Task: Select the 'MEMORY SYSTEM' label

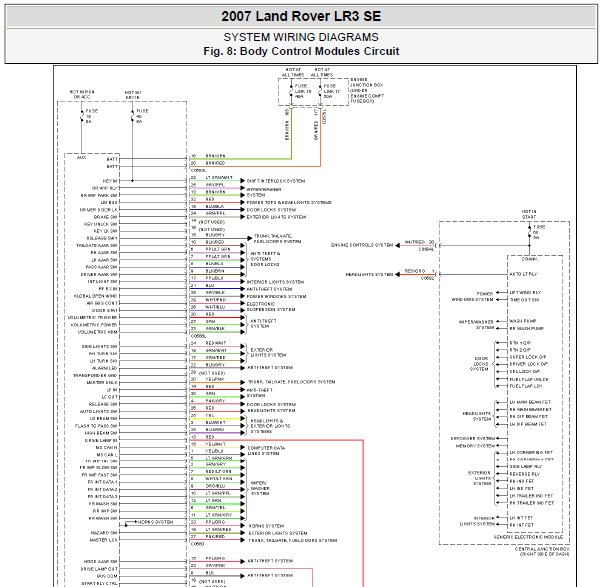Action: pos(475,446)
